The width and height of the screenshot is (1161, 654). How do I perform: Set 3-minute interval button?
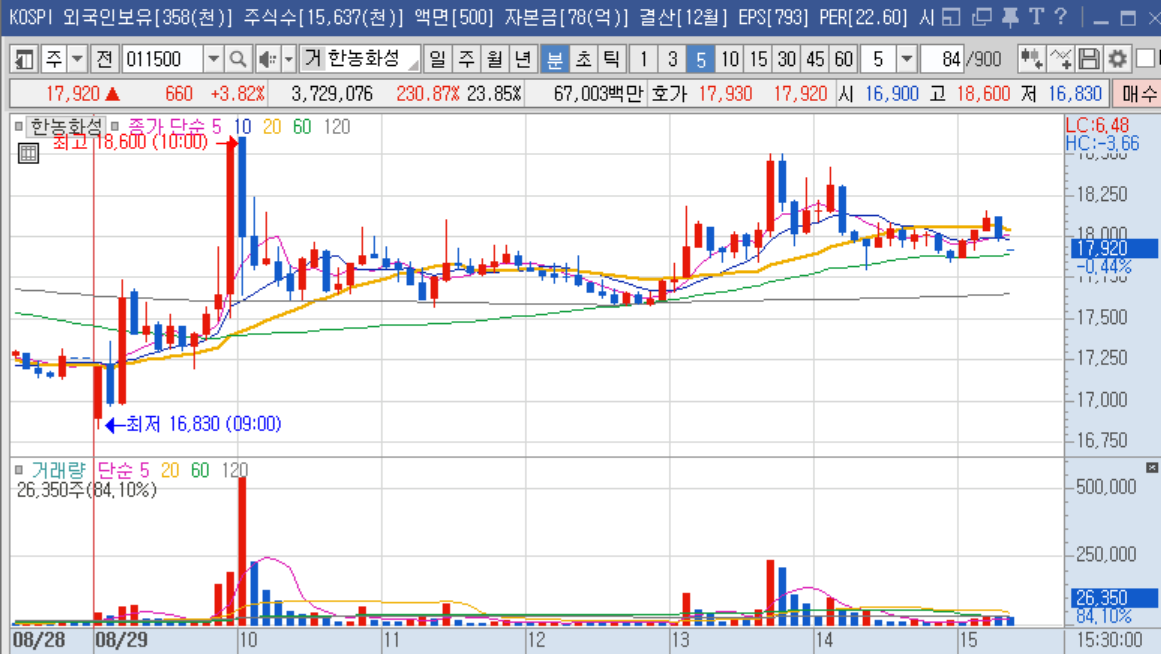pyautogui.click(x=672, y=59)
